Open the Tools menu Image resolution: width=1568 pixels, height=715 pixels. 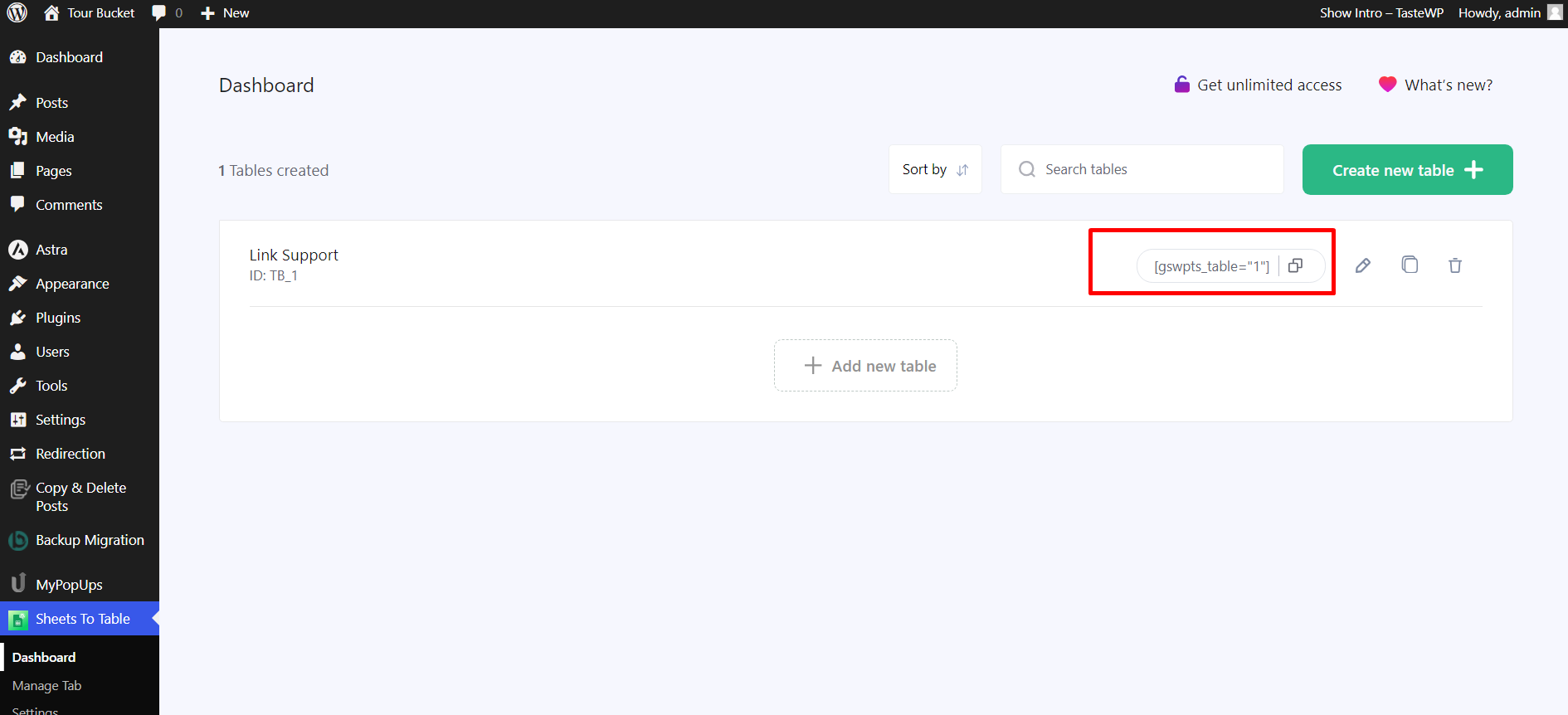point(80,386)
